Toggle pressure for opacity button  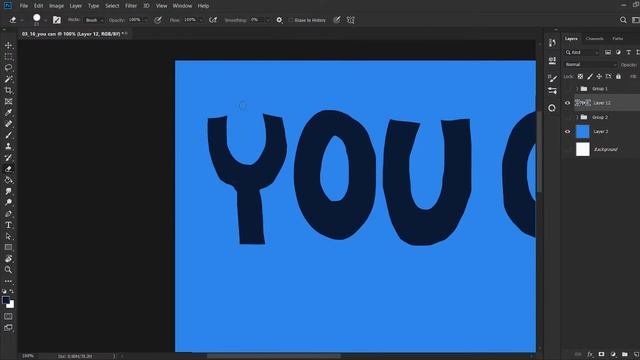pyautogui.click(x=158, y=20)
